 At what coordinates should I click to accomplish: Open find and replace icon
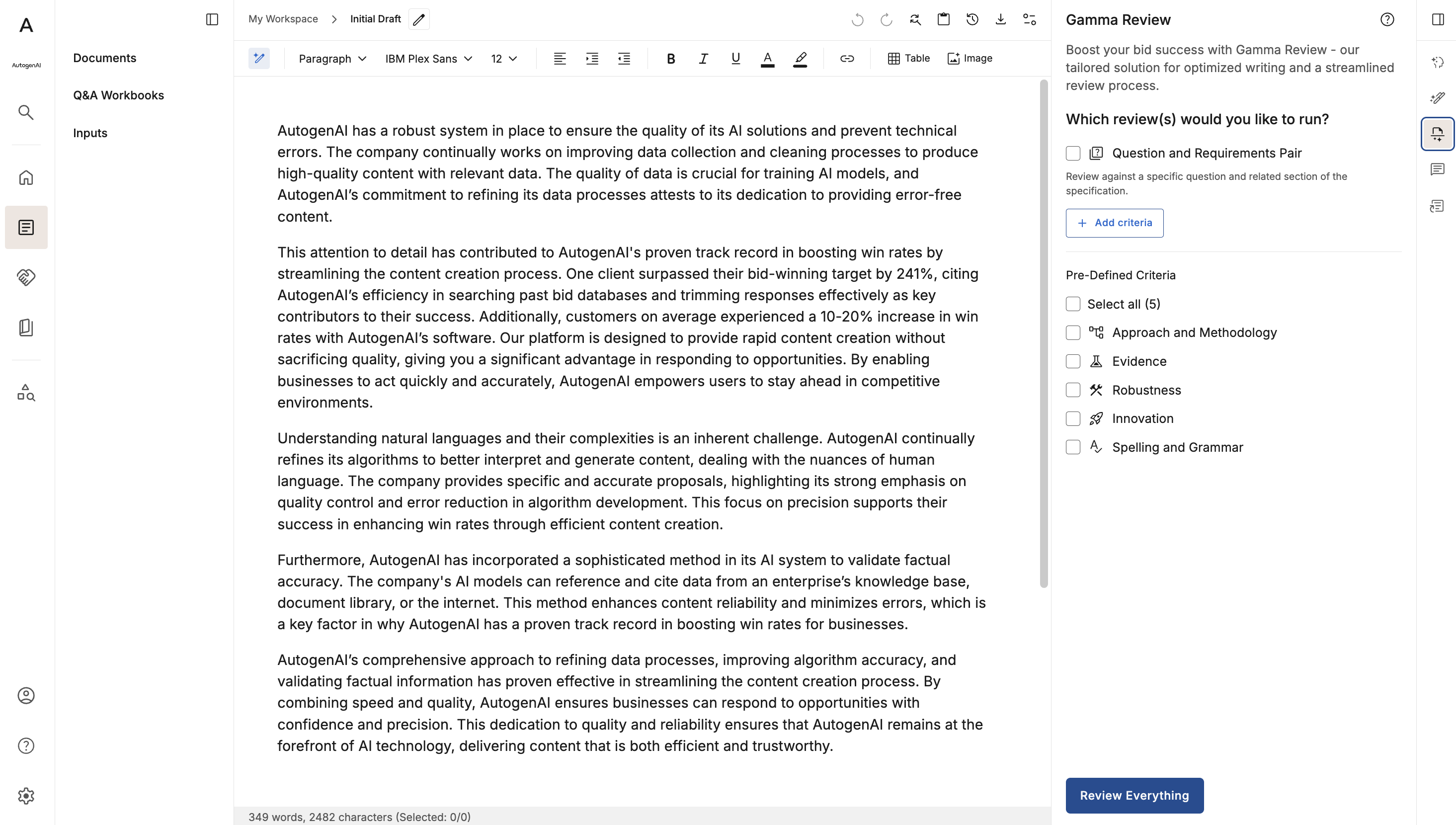915,19
